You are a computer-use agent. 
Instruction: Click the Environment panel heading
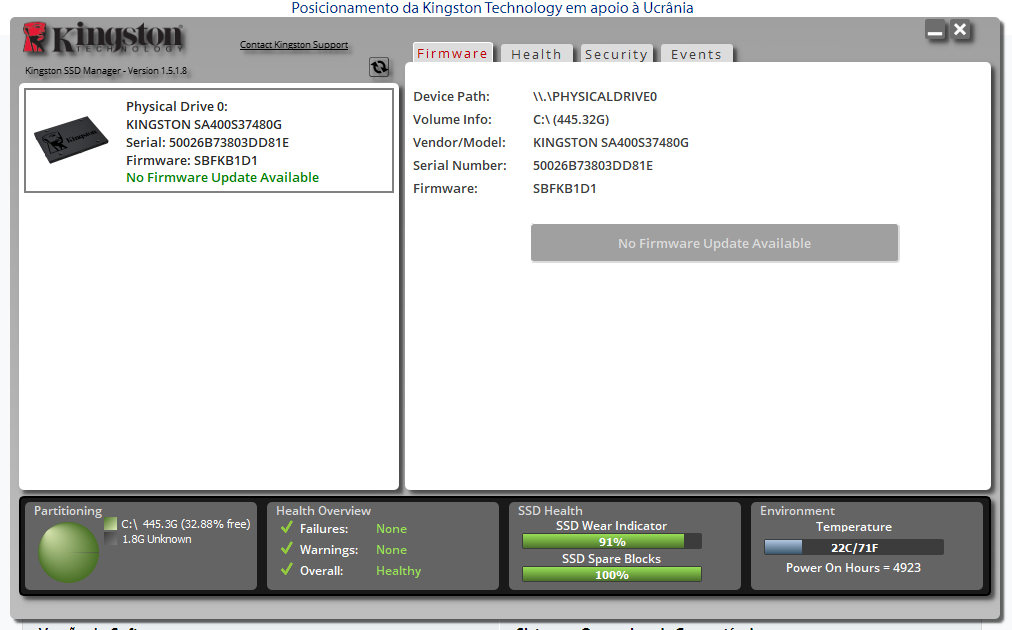797,511
